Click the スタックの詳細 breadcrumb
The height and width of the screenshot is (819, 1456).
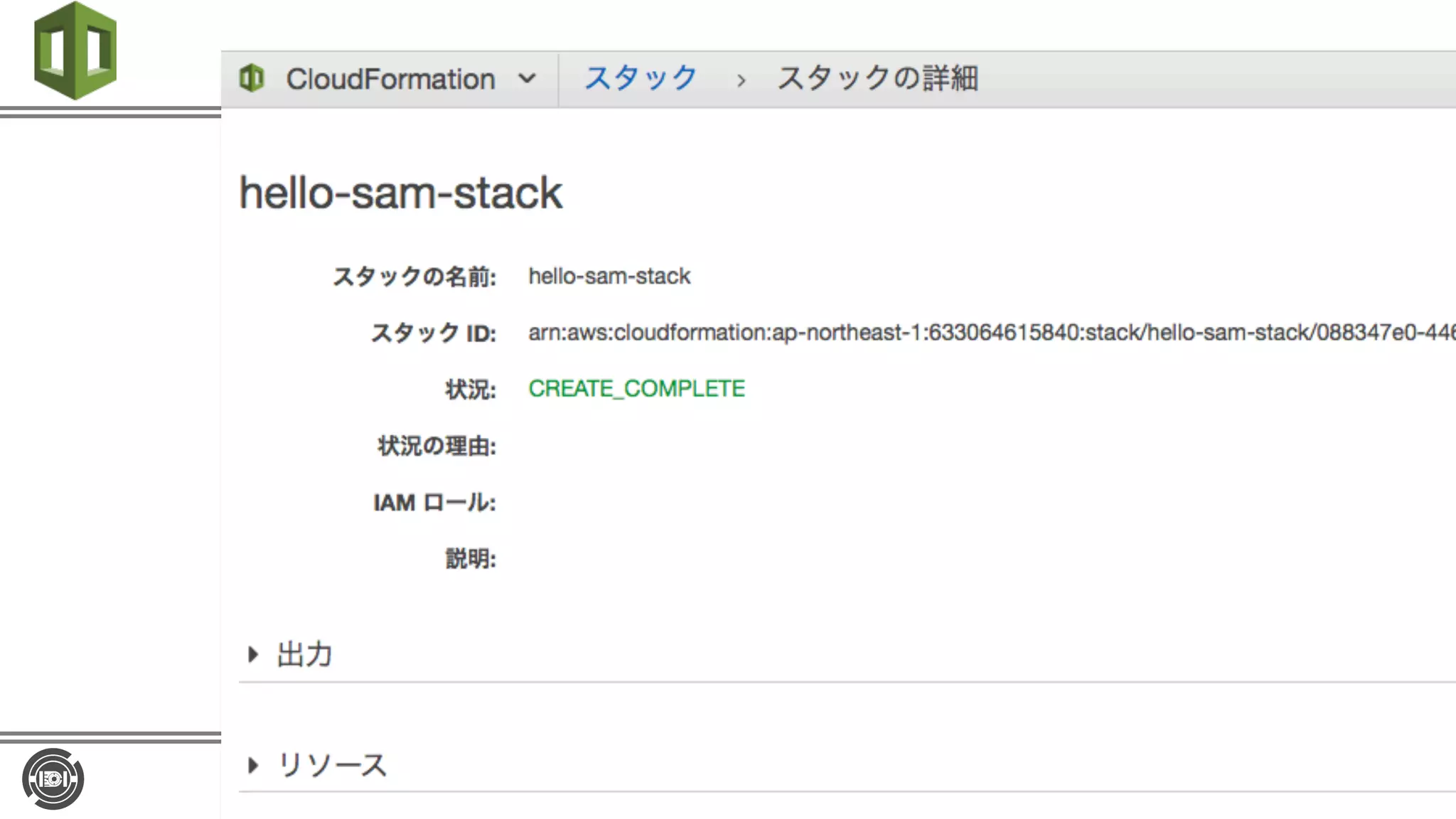point(877,78)
